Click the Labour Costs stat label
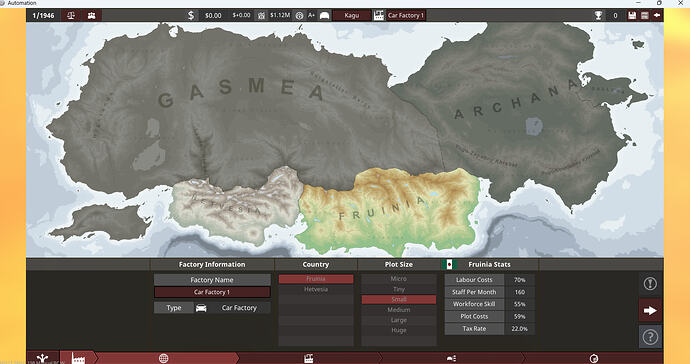The height and width of the screenshot is (364, 690). [474, 279]
